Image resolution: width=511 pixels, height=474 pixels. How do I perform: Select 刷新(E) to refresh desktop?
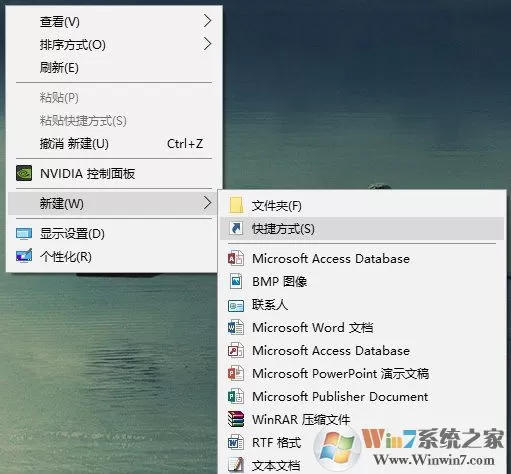point(114,67)
